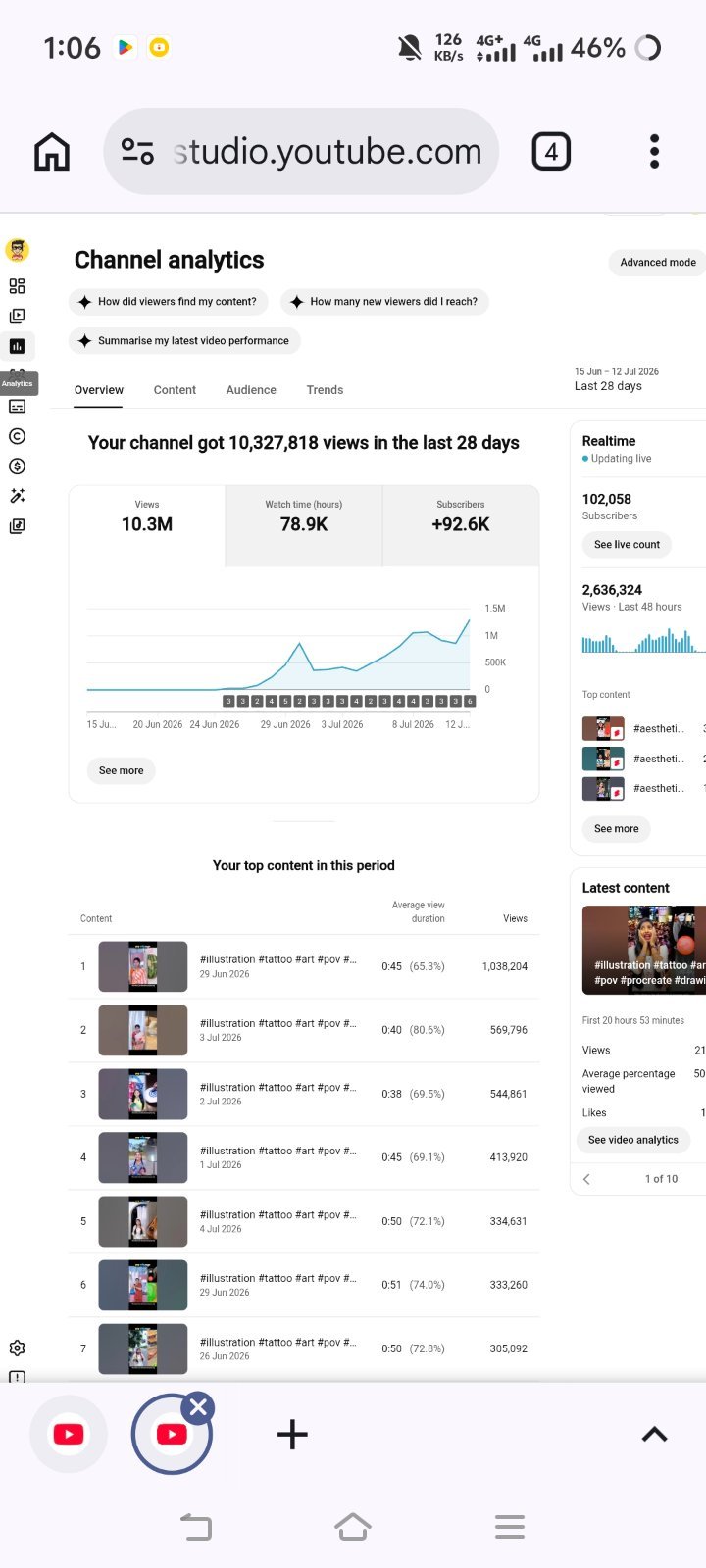Open the thumbnail of top content row 2
This screenshot has height=1568, width=706.
click(143, 1030)
